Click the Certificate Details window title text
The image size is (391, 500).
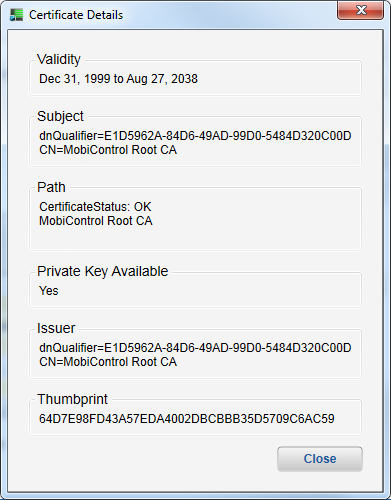[x=76, y=15]
